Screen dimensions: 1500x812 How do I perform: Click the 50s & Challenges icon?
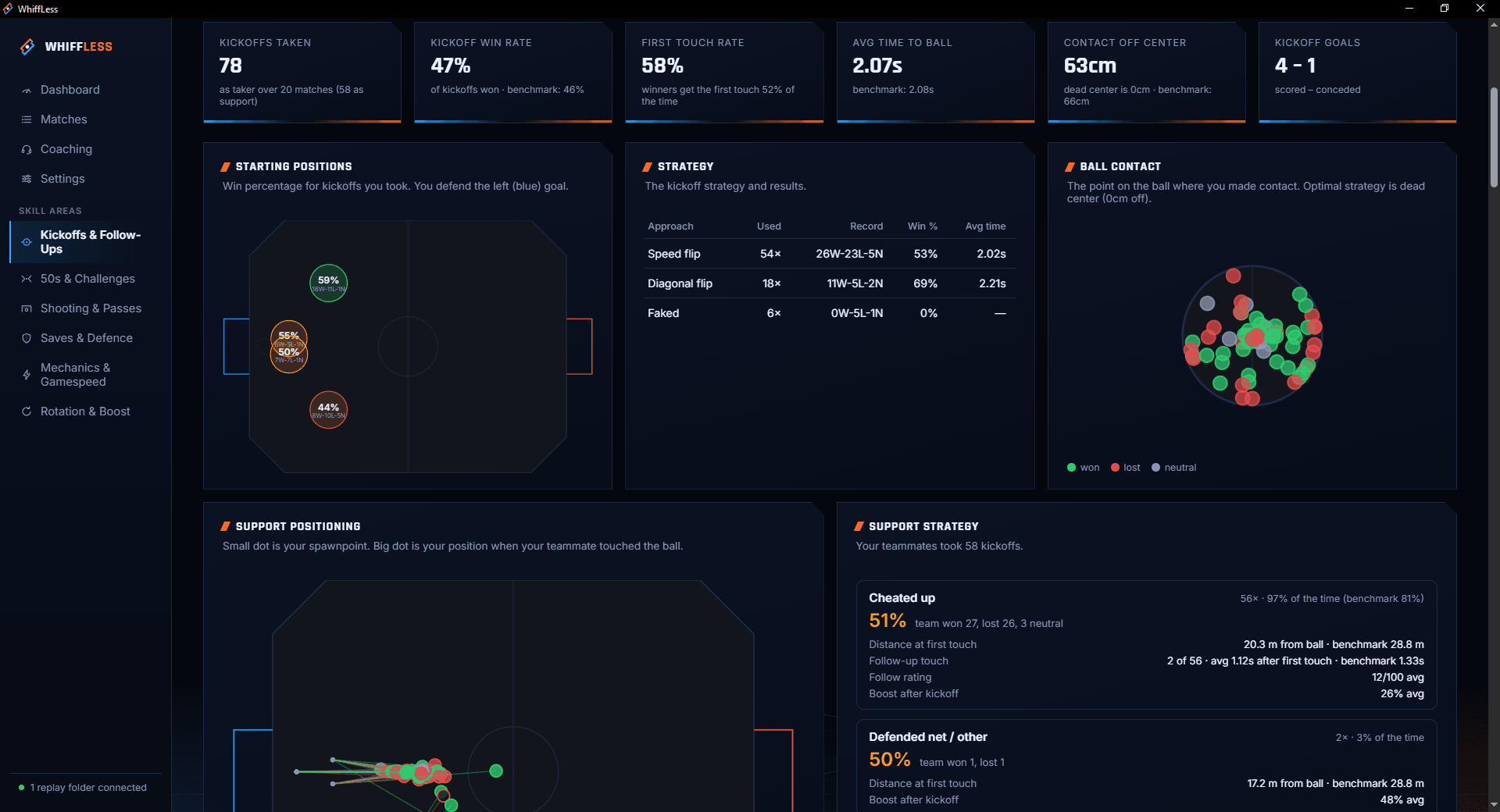[27, 279]
